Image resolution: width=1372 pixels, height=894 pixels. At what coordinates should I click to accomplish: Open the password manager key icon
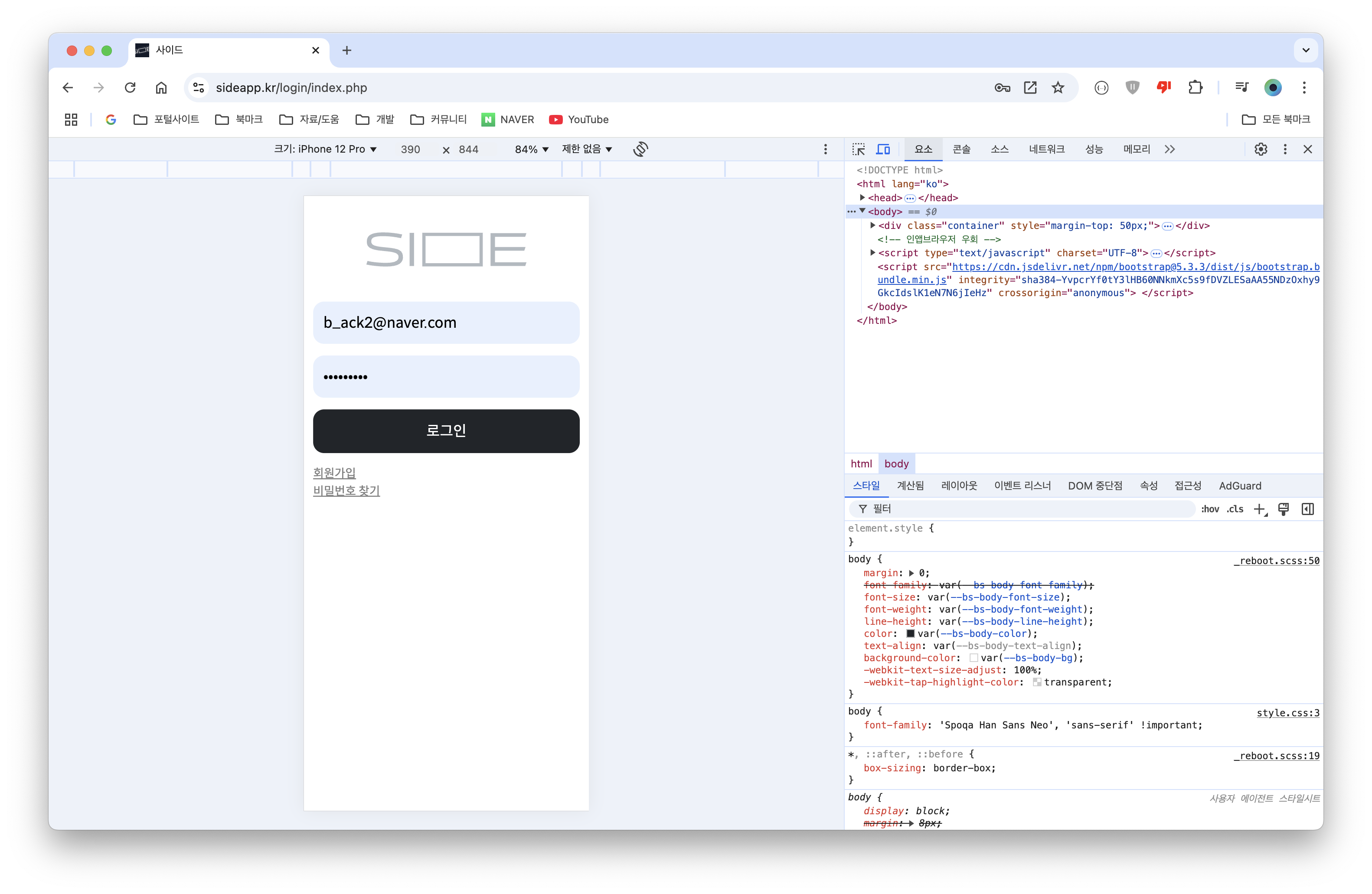click(1003, 88)
